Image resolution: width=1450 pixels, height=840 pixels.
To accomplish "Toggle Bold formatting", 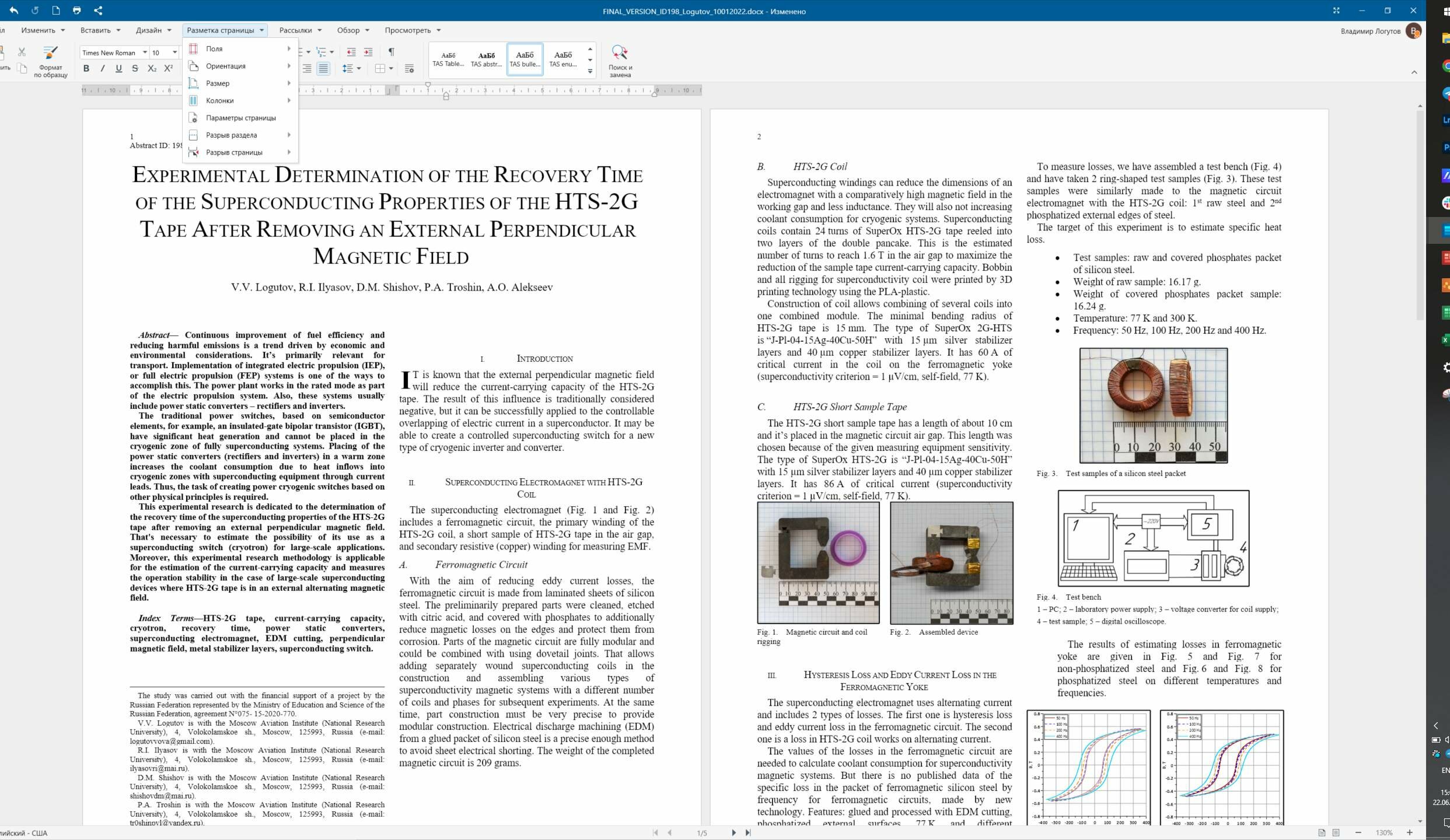I will pos(86,68).
